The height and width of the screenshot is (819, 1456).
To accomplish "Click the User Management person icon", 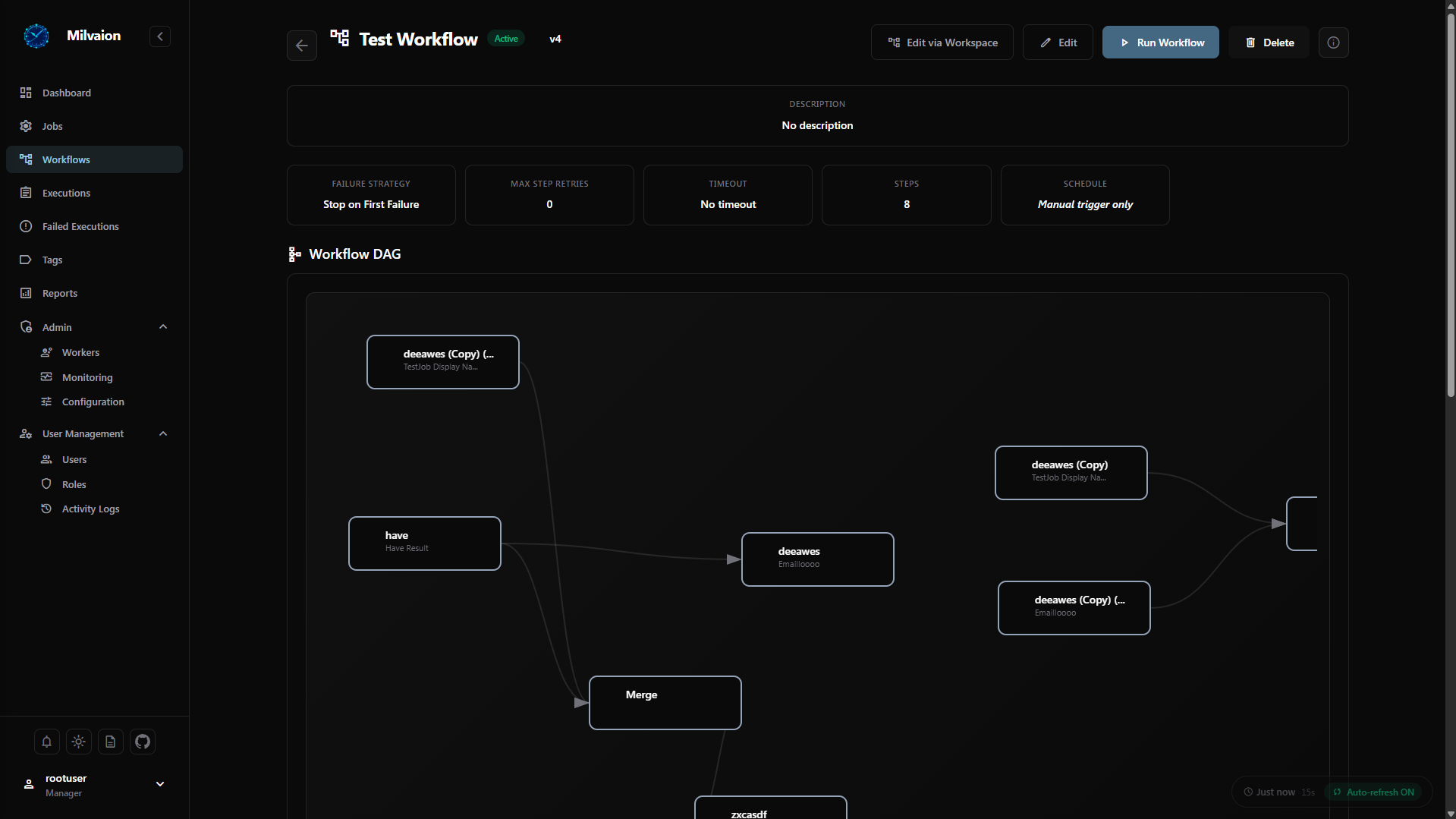I will click(x=26, y=433).
